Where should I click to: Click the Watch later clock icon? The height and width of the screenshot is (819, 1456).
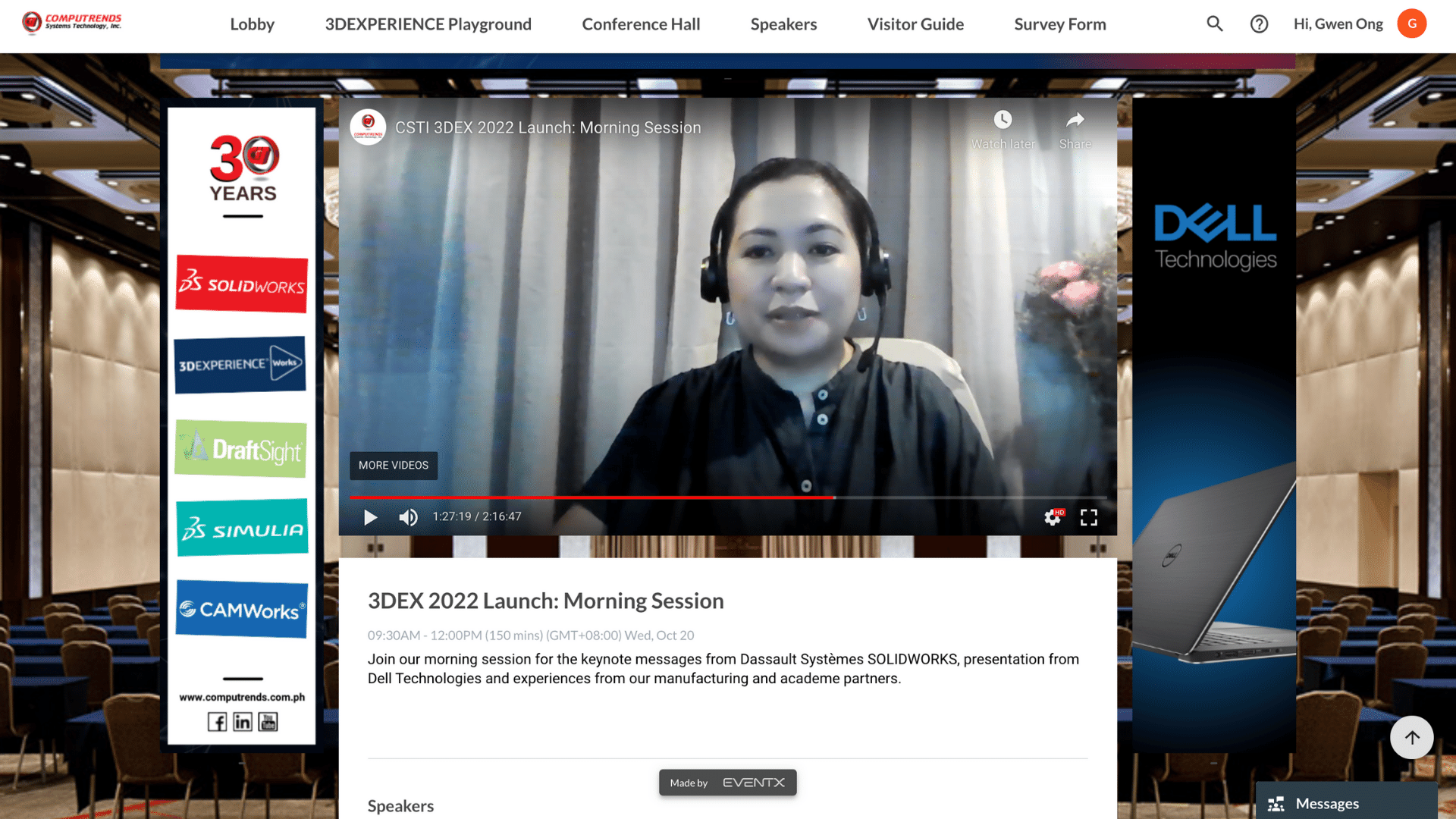1003,120
